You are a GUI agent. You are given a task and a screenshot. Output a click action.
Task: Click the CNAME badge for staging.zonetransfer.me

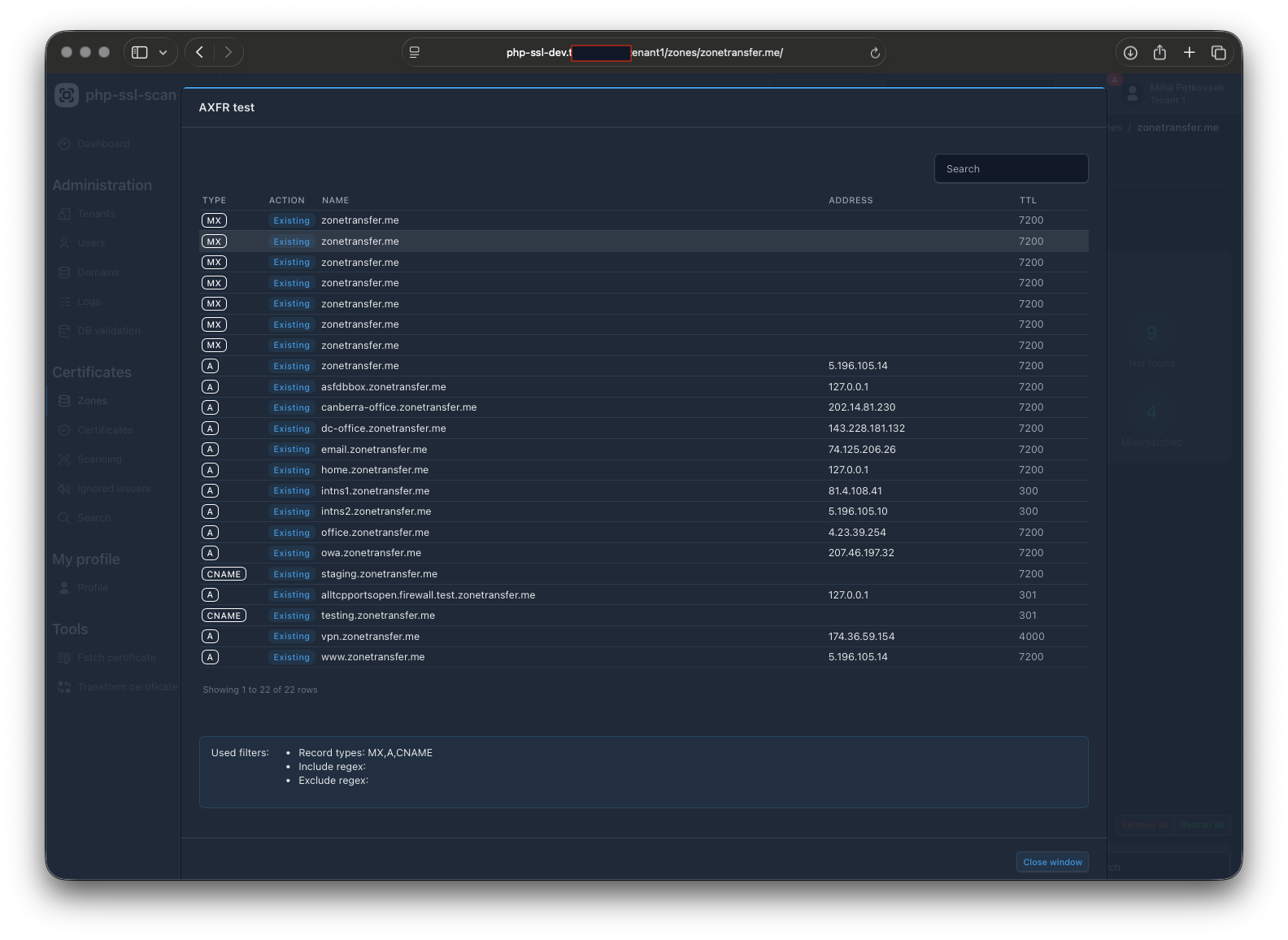click(x=224, y=574)
